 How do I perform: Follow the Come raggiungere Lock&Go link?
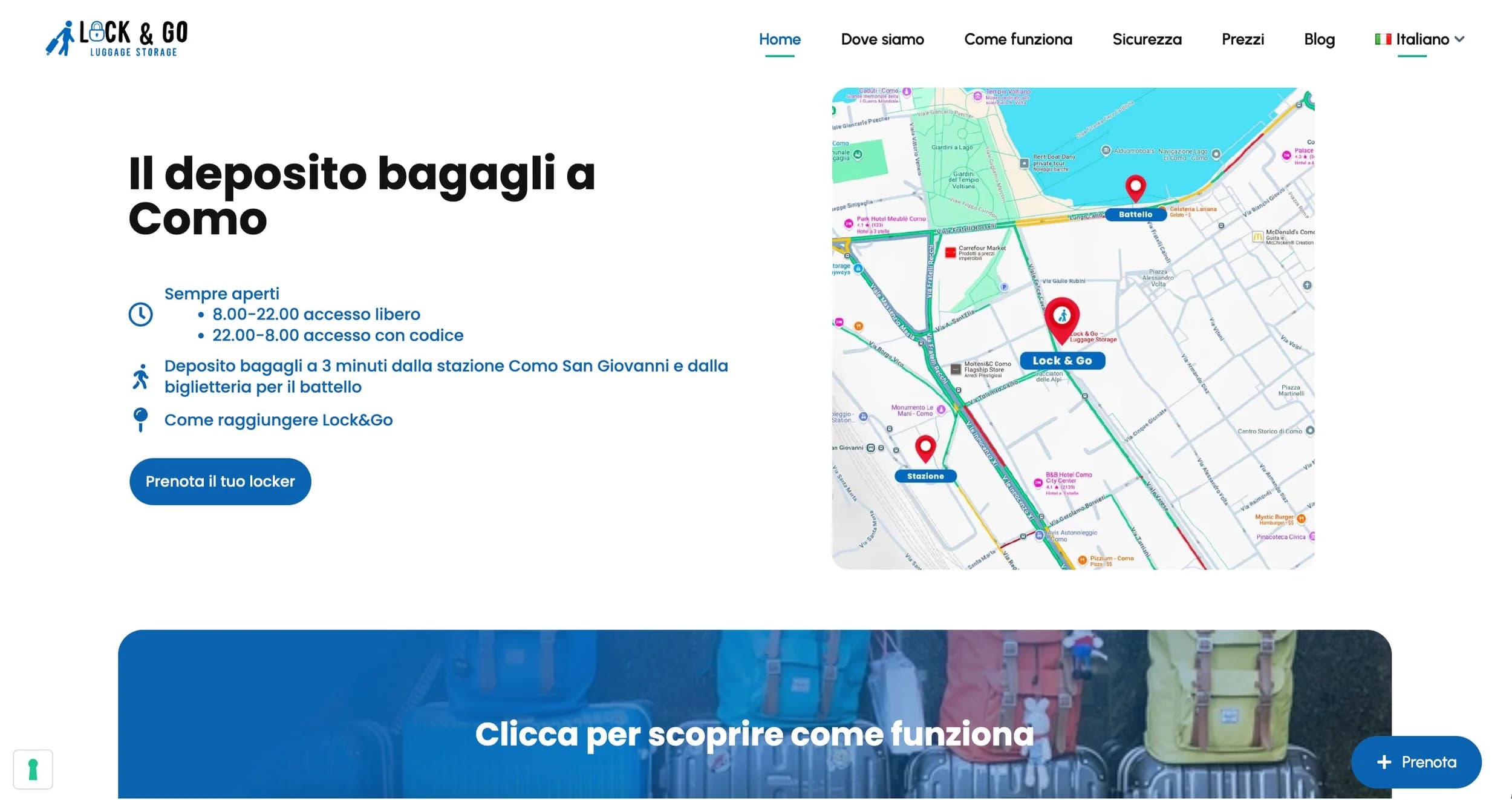tap(278, 419)
